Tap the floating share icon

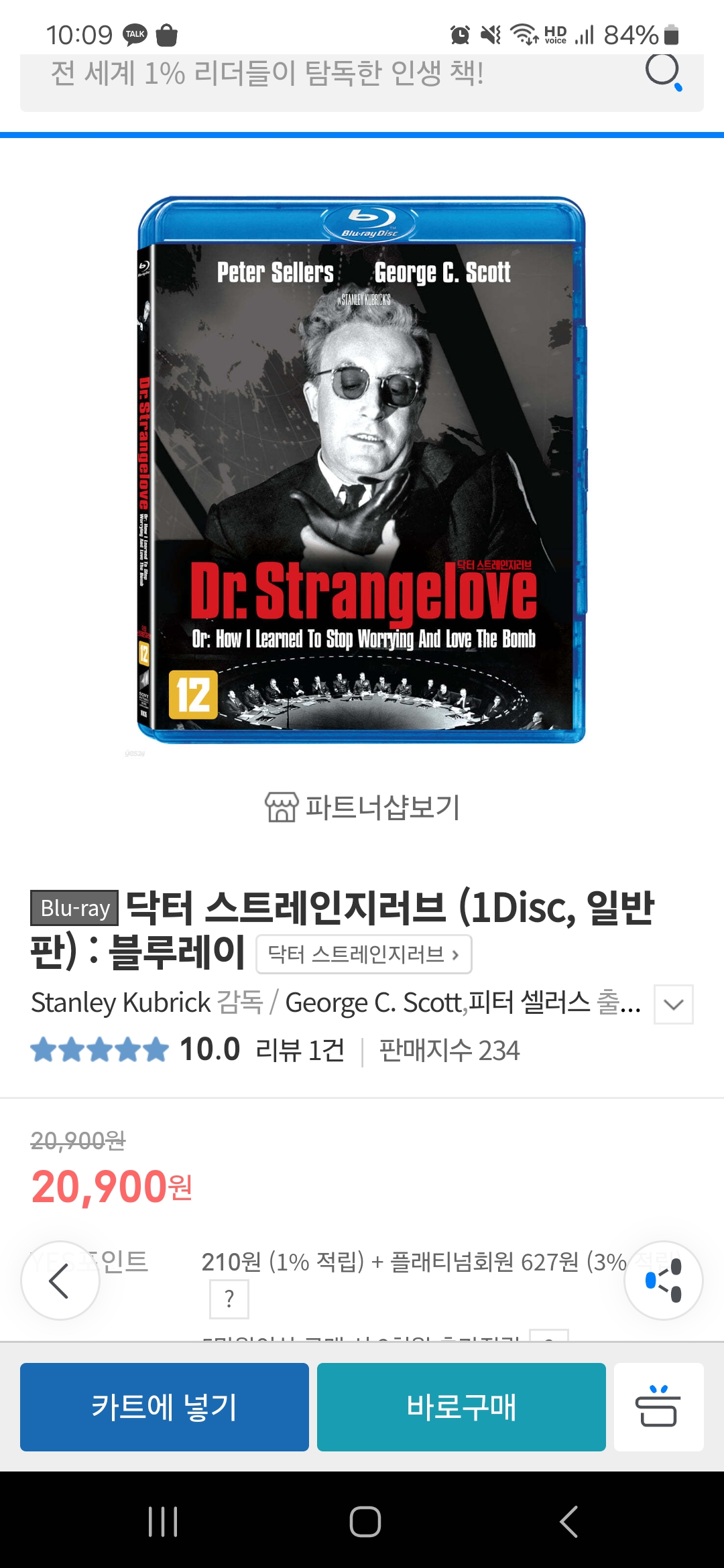tap(664, 1281)
